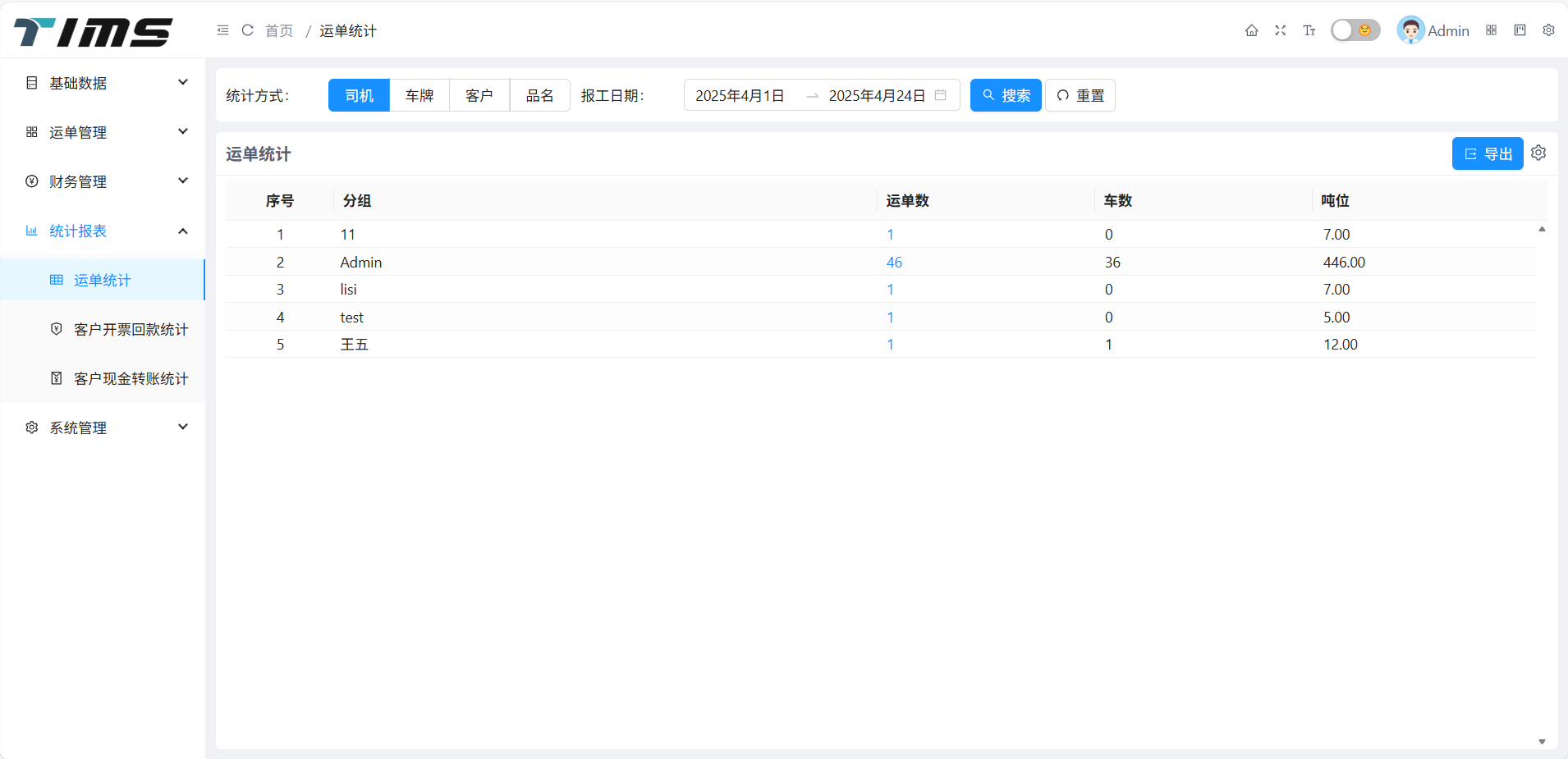Click the calendar icon in date range
The image size is (1568, 759).
(941, 95)
